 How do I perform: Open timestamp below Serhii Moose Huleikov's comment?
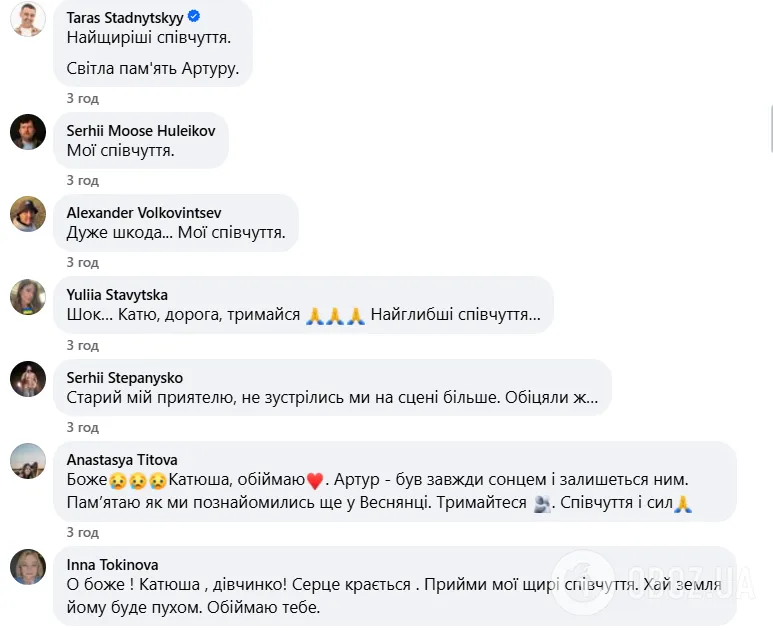pos(83,181)
